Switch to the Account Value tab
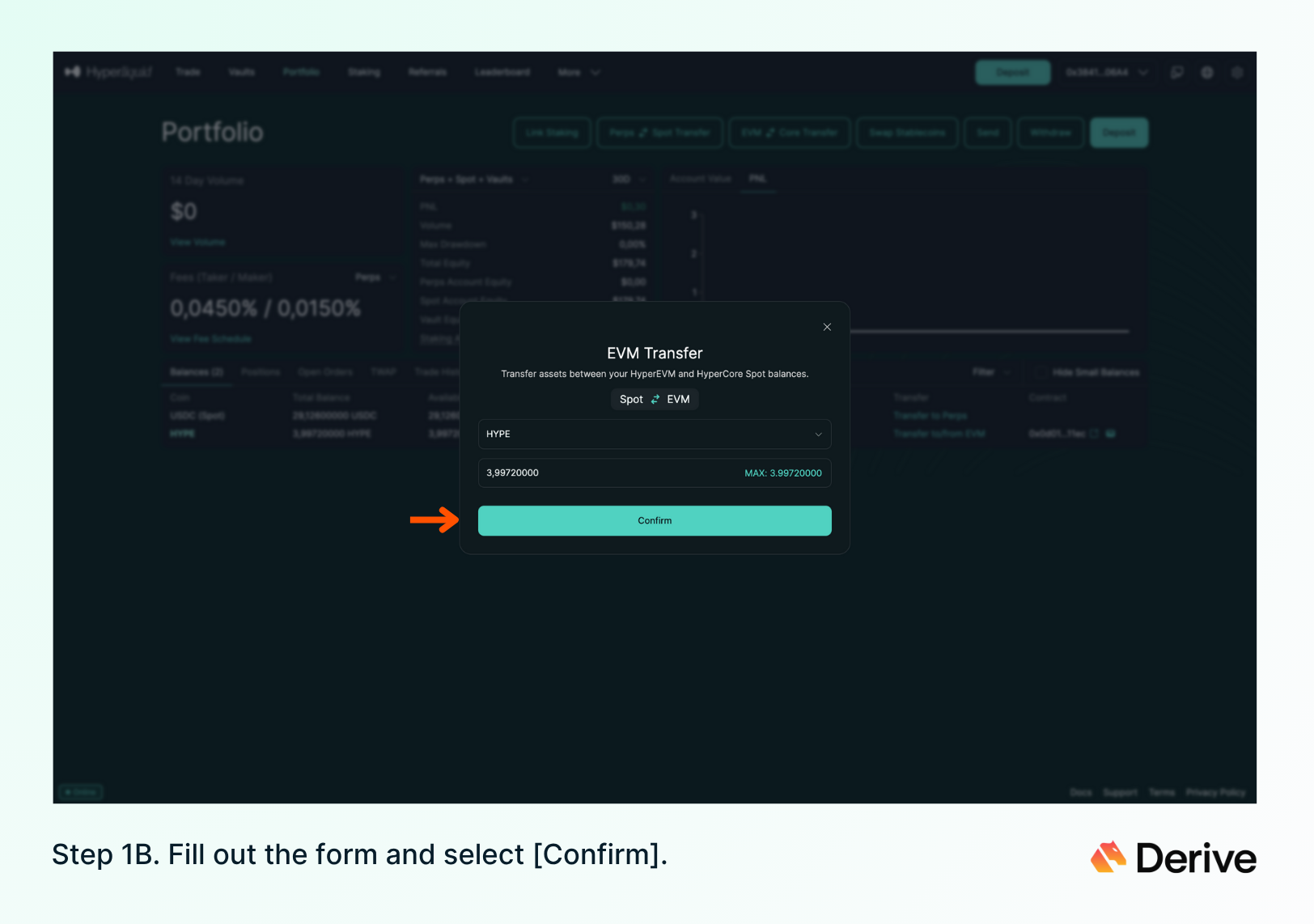 pos(701,179)
